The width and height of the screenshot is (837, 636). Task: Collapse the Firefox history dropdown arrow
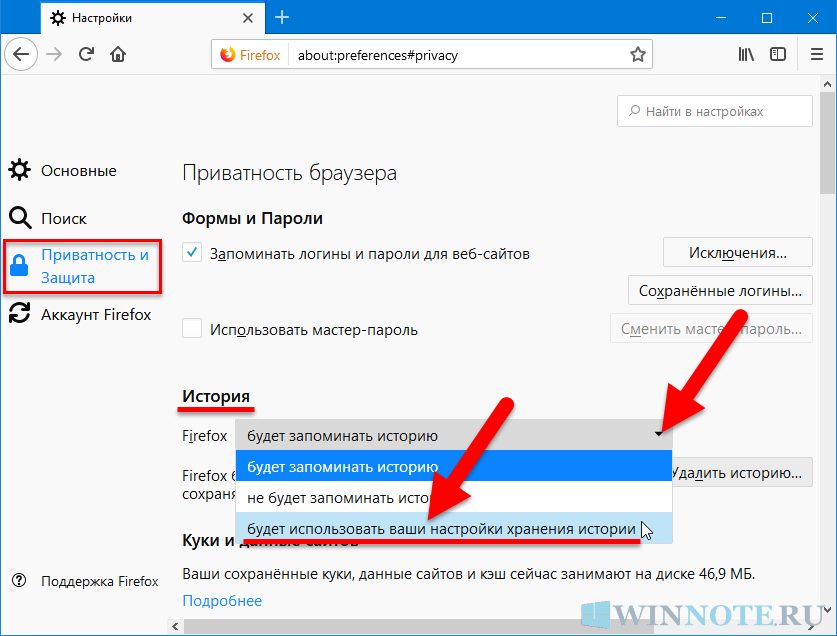(659, 435)
